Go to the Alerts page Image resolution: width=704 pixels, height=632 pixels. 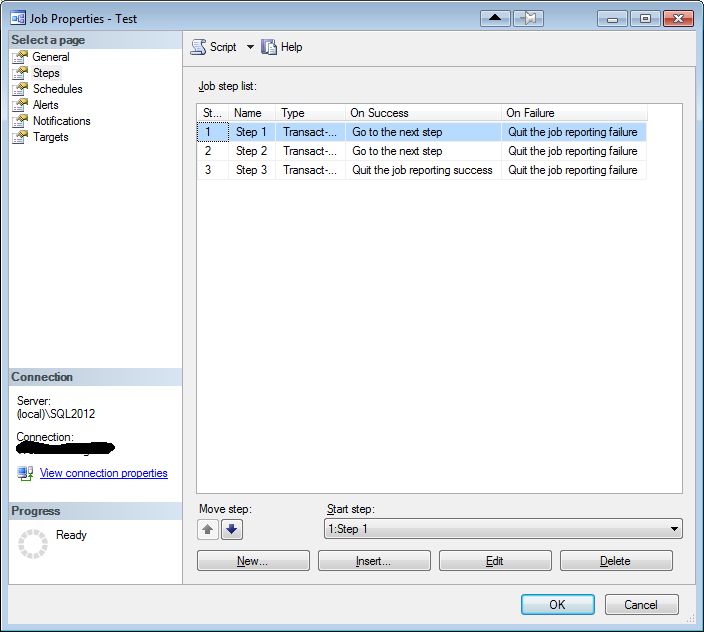click(x=45, y=105)
